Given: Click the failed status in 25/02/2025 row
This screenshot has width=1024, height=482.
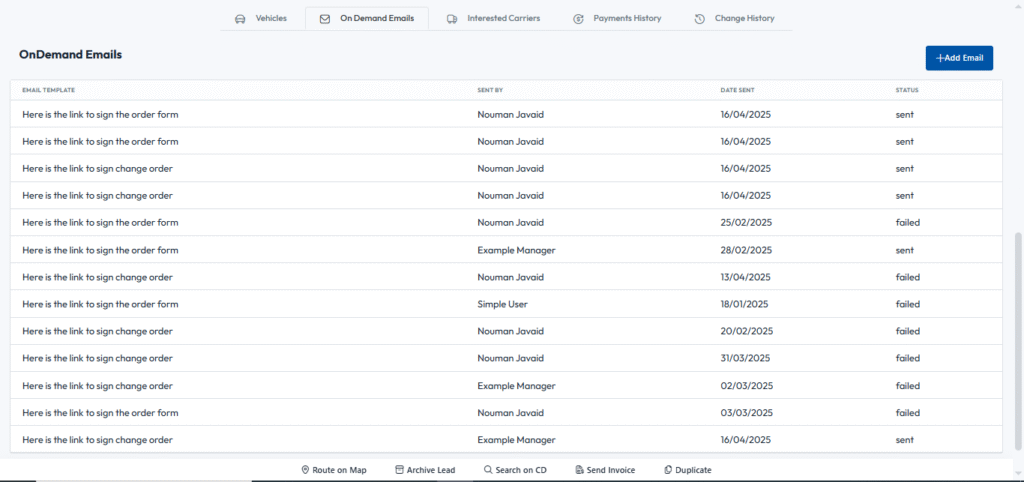Looking at the screenshot, I should pos(908,223).
